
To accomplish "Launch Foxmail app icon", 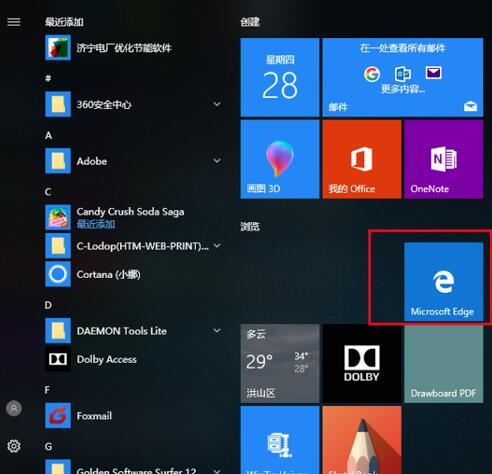I will pos(58,416).
